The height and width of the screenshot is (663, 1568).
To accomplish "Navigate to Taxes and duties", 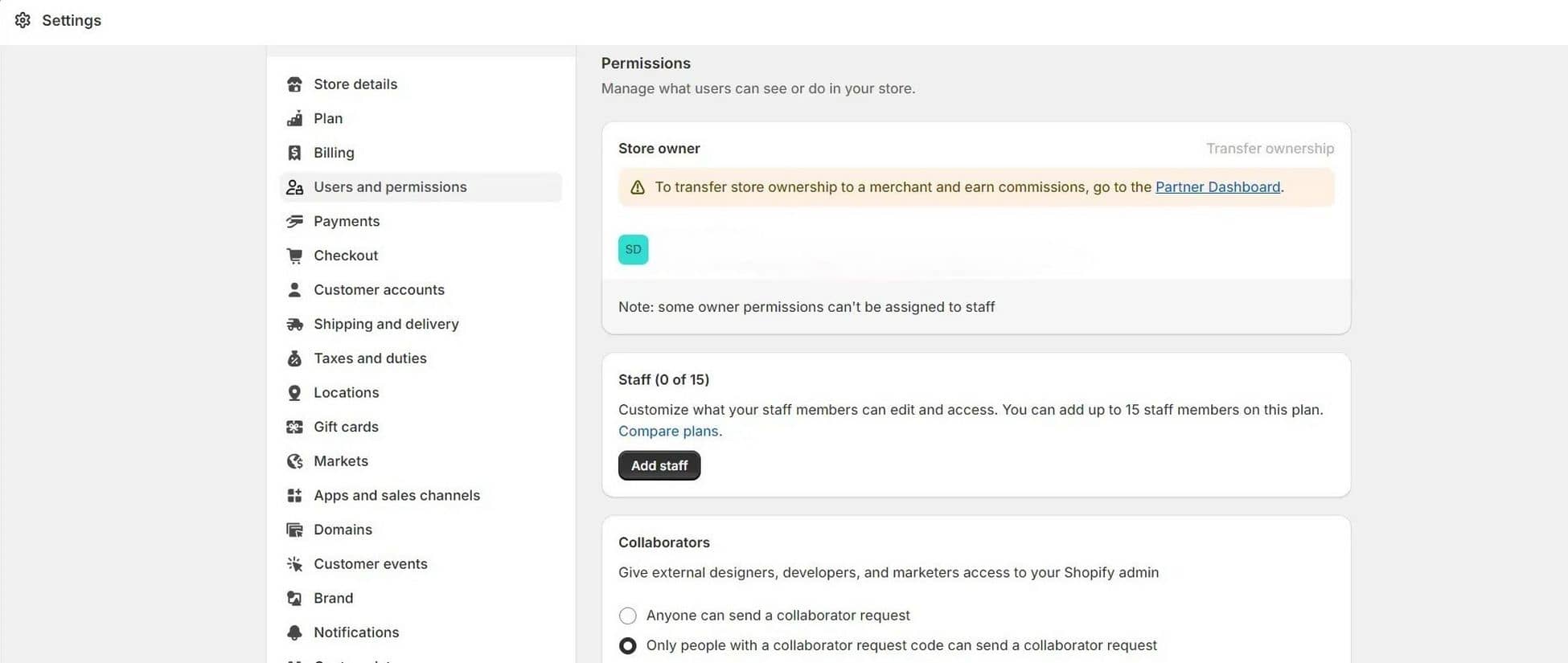I will click(x=370, y=358).
